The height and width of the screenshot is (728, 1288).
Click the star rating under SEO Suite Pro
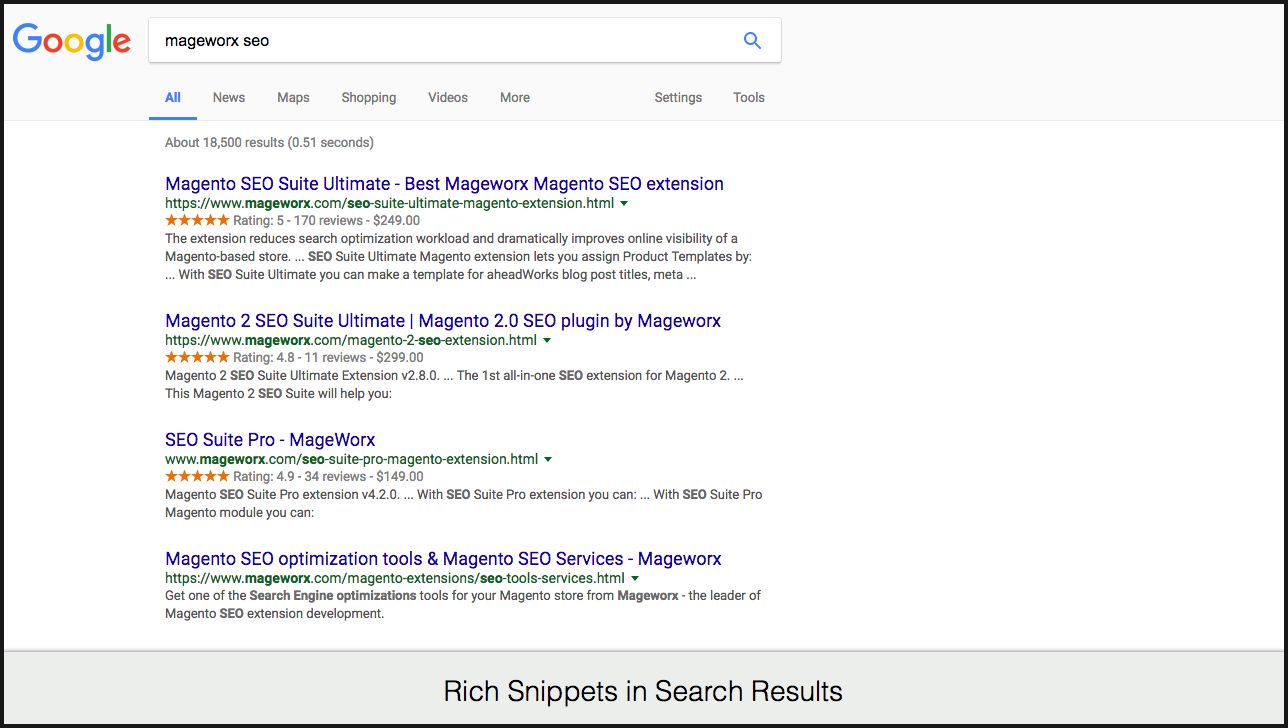197,477
